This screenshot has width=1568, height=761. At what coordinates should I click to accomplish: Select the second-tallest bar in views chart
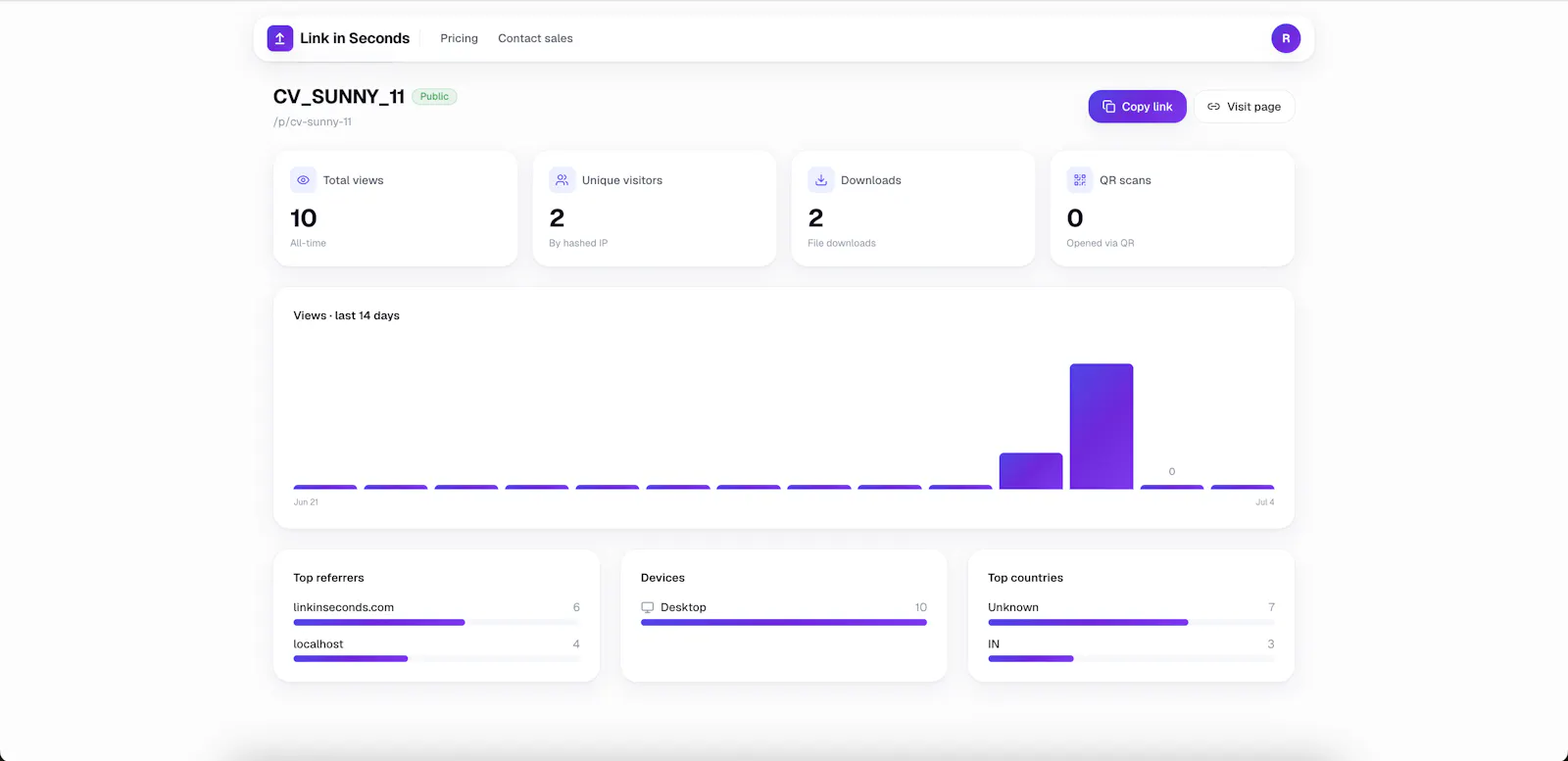1031,471
